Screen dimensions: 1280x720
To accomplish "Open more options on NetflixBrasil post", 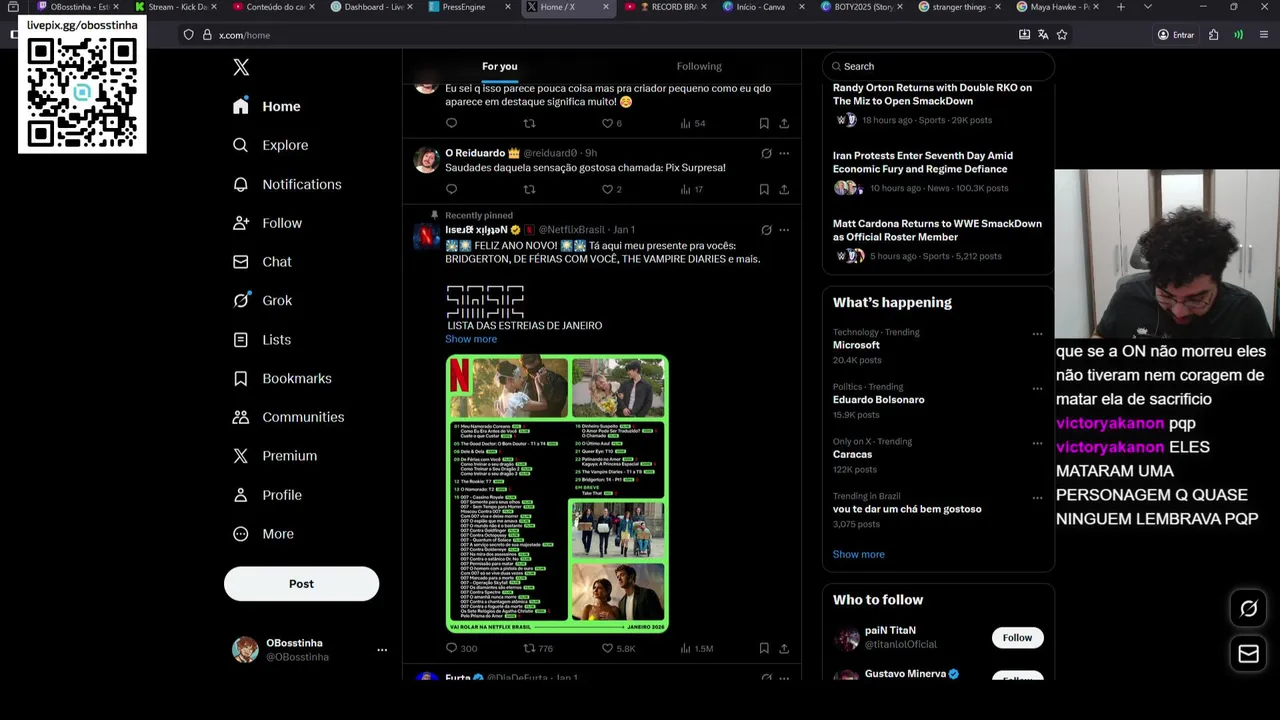I will tap(784, 229).
